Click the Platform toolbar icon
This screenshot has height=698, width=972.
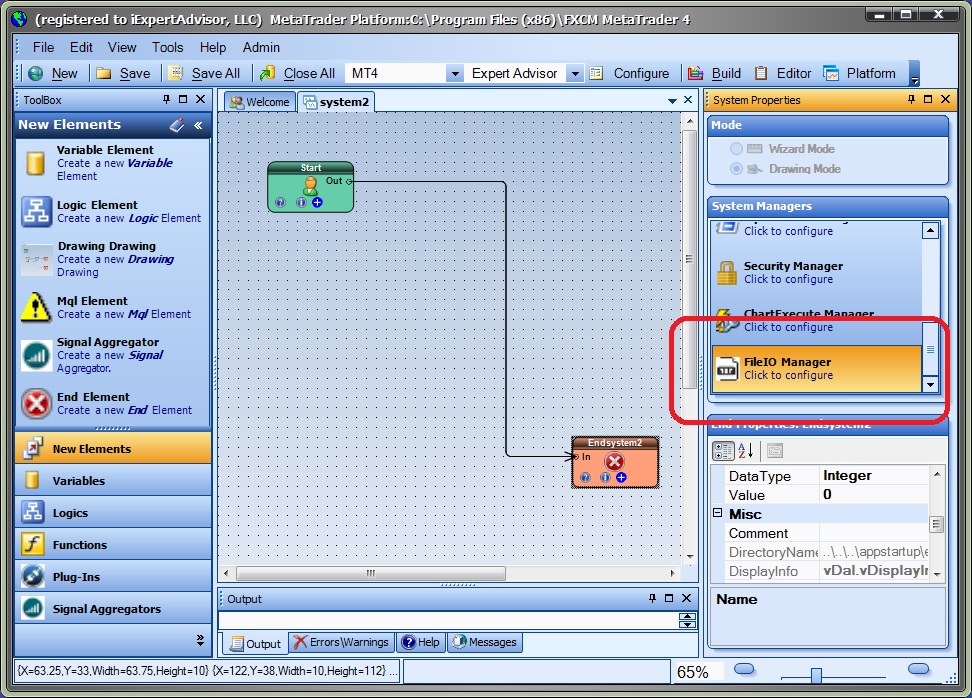click(831, 73)
